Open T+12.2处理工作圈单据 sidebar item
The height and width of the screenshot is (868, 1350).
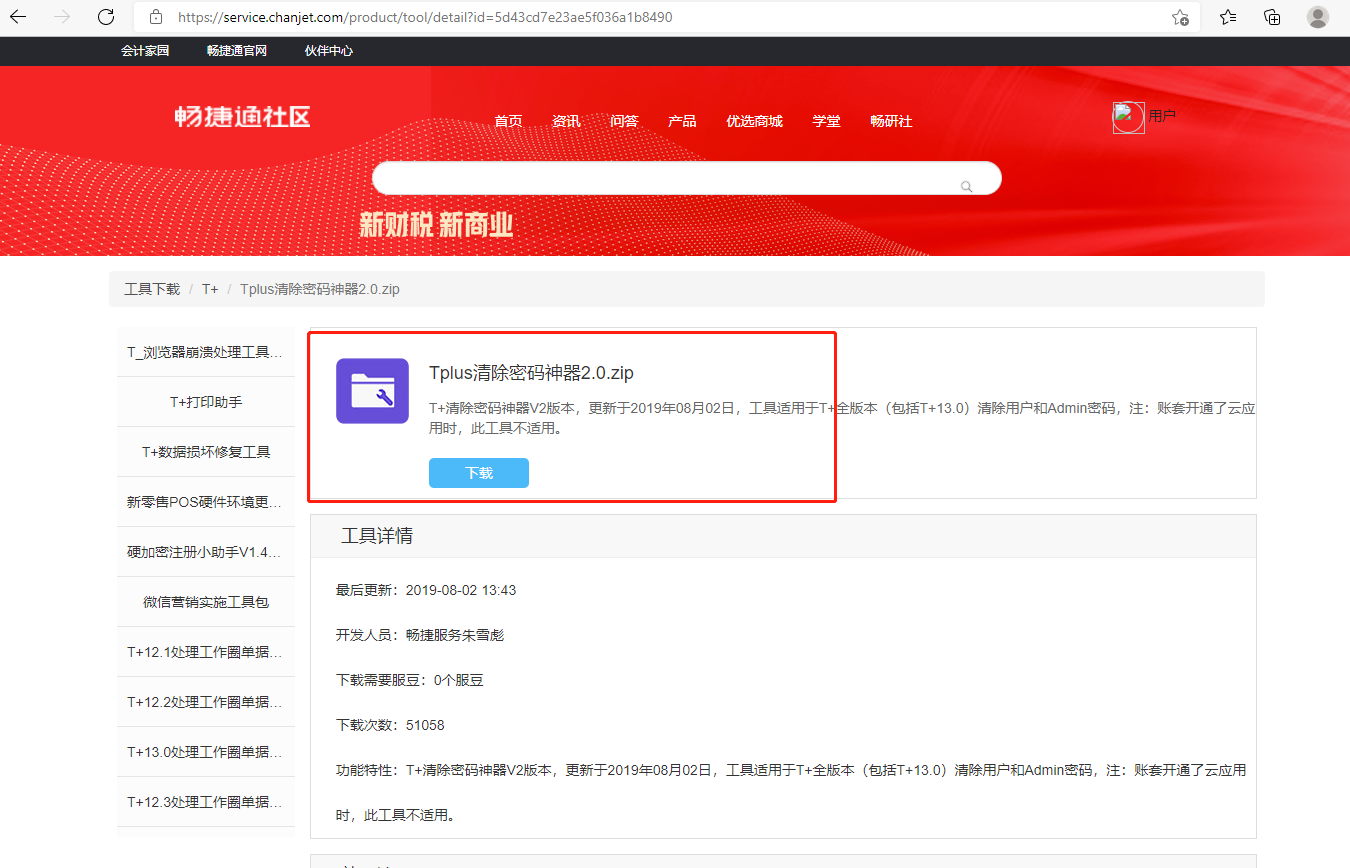coord(206,702)
